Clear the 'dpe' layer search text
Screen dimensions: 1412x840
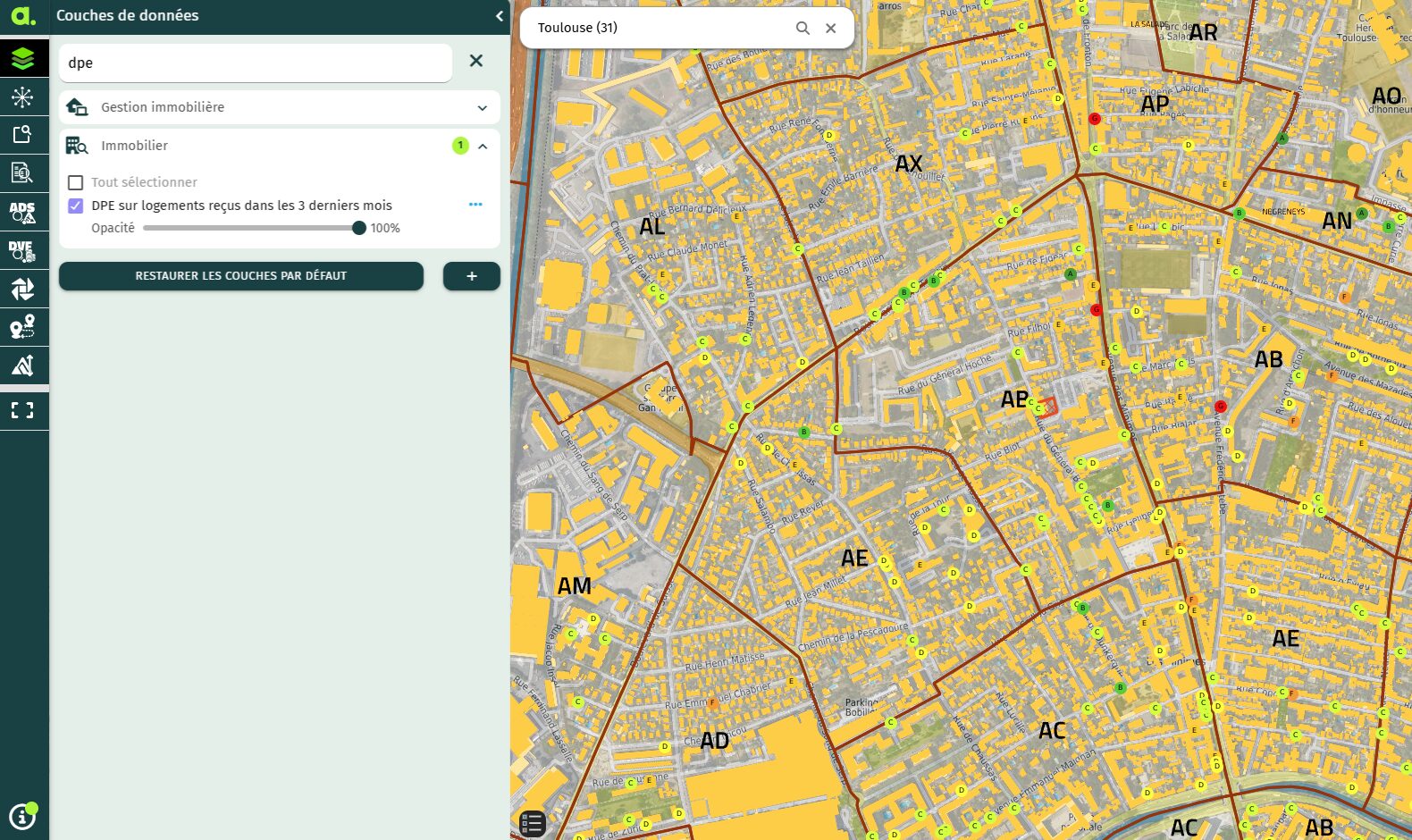click(476, 61)
